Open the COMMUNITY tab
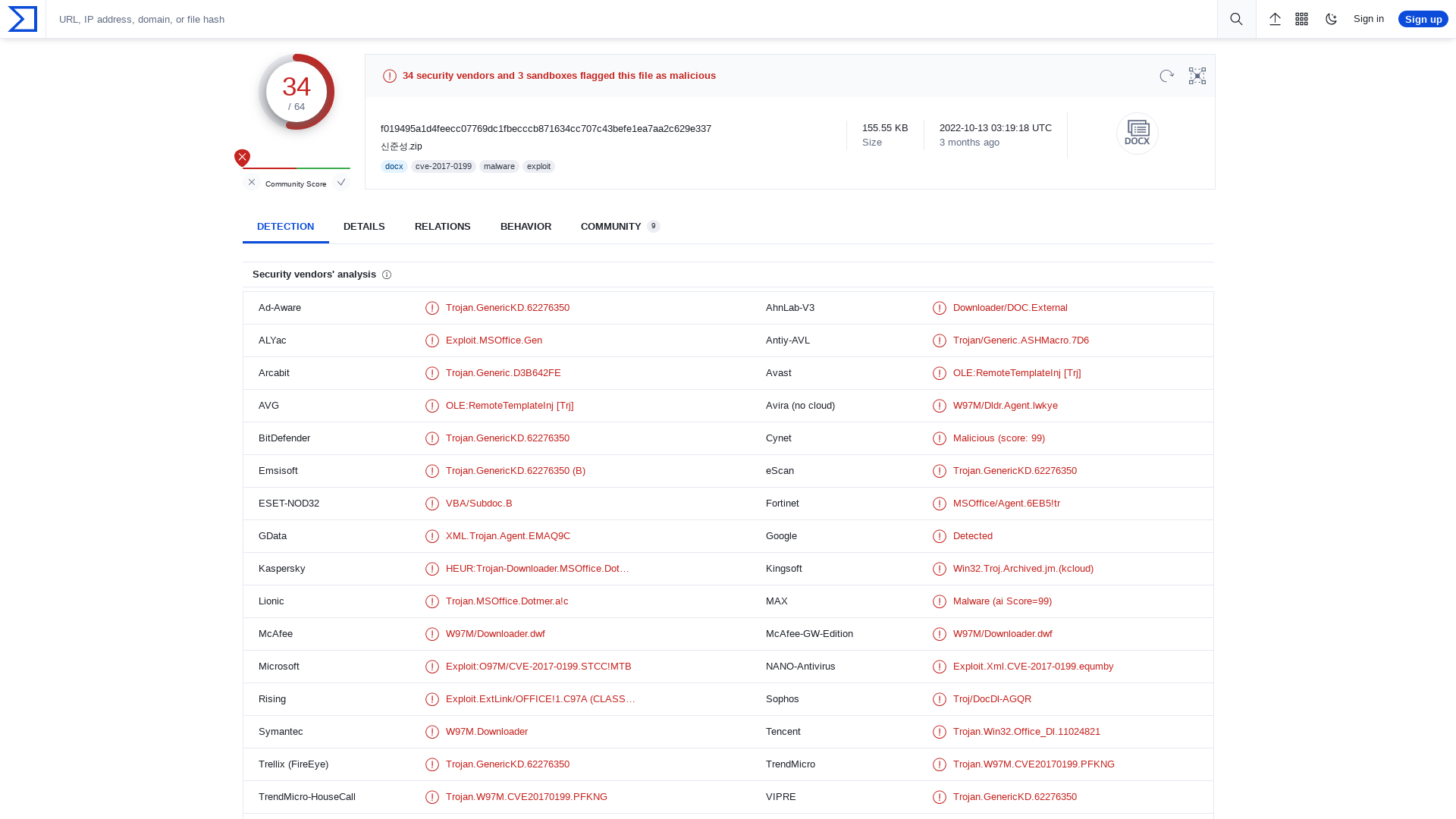Image resolution: width=1456 pixels, height=819 pixels. [611, 226]
